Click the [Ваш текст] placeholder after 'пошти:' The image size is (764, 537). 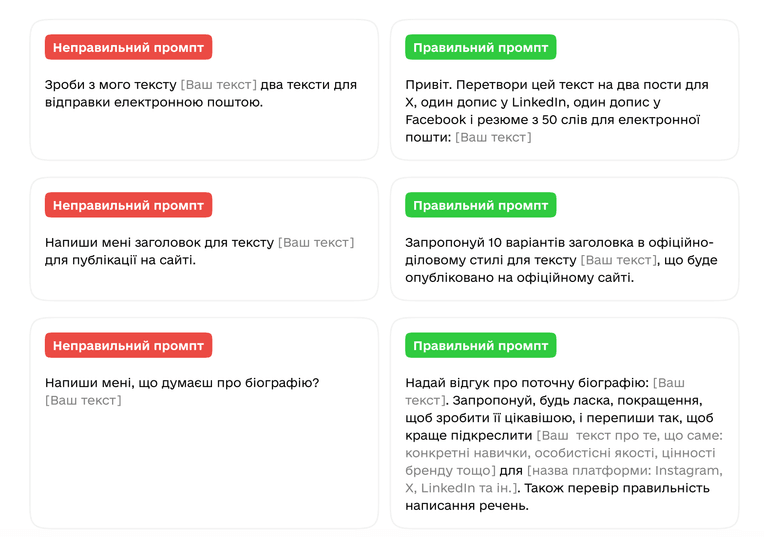(x=493, y=137)
